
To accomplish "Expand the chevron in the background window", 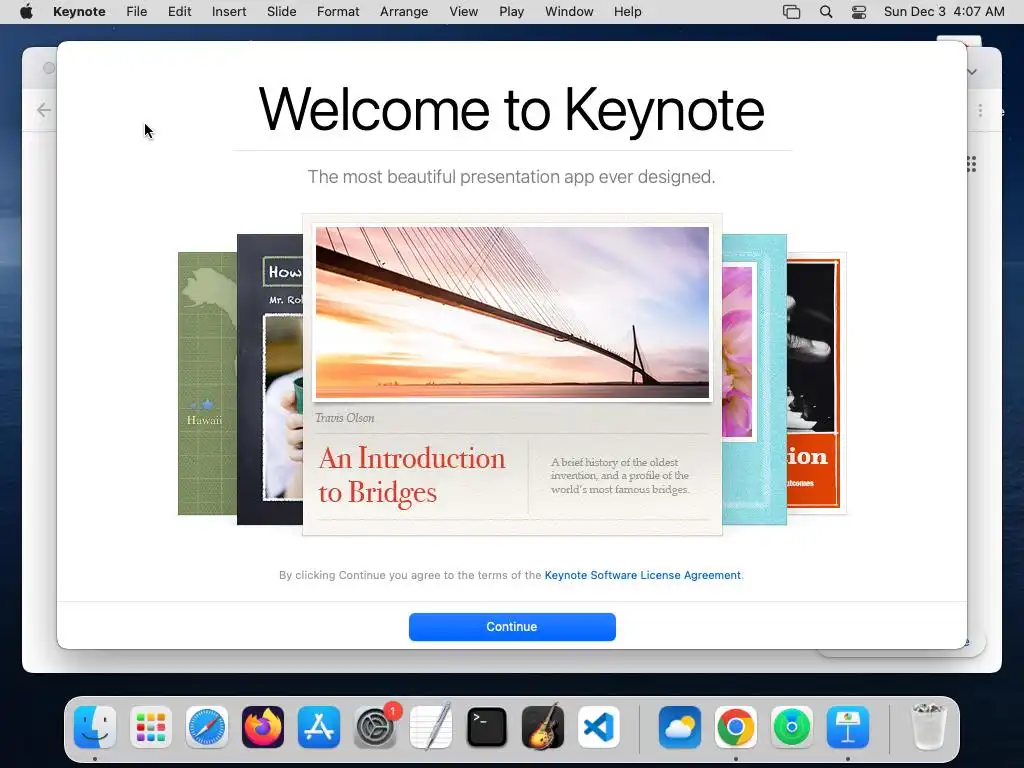I will 972,72.
